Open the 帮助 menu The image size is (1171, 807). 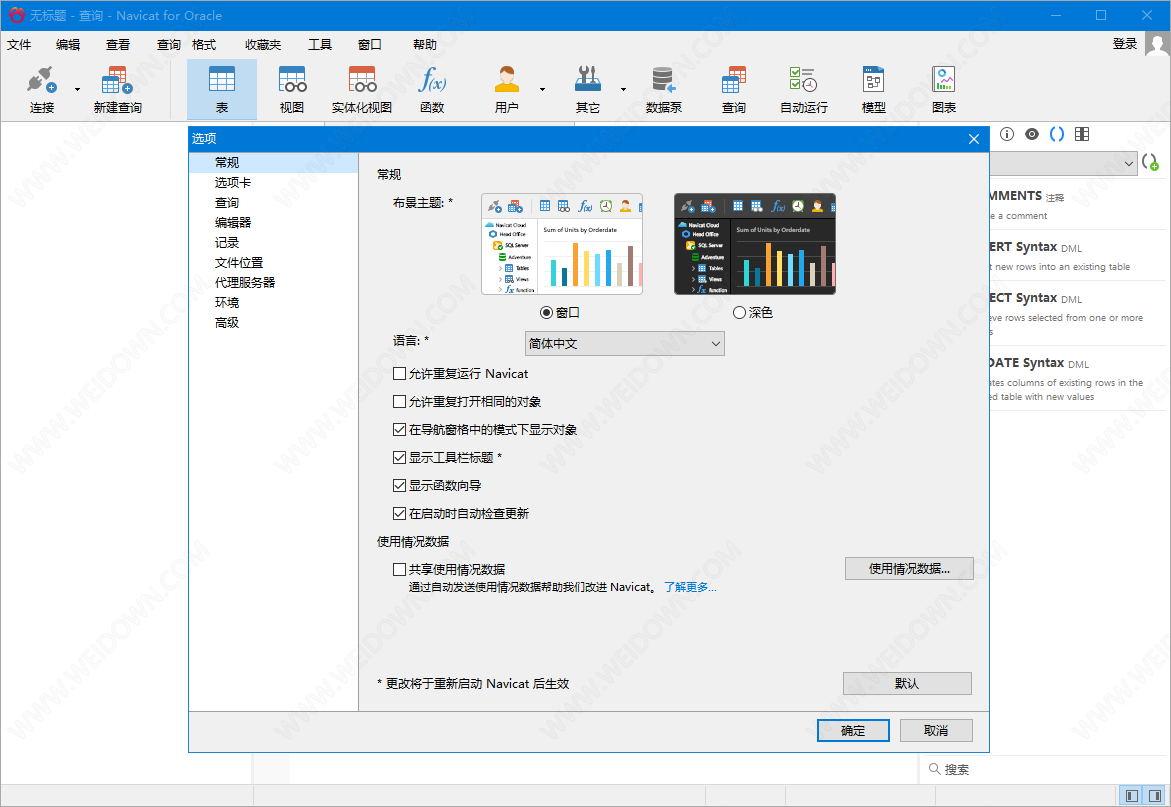click(425, 45)
